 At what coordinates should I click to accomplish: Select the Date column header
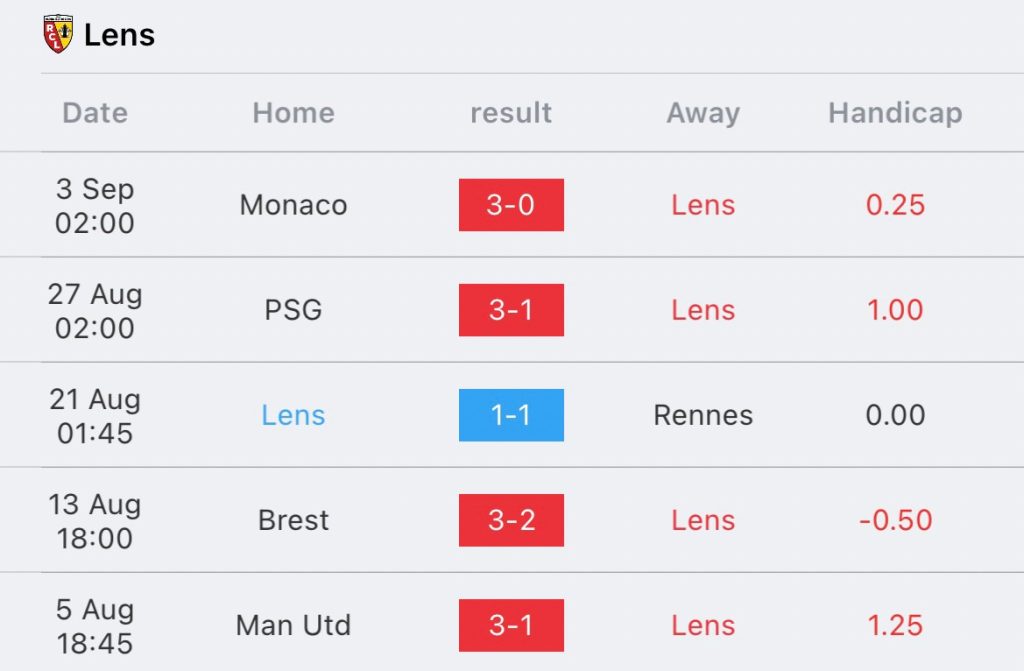pyautogui.click(x=95, y=113)
